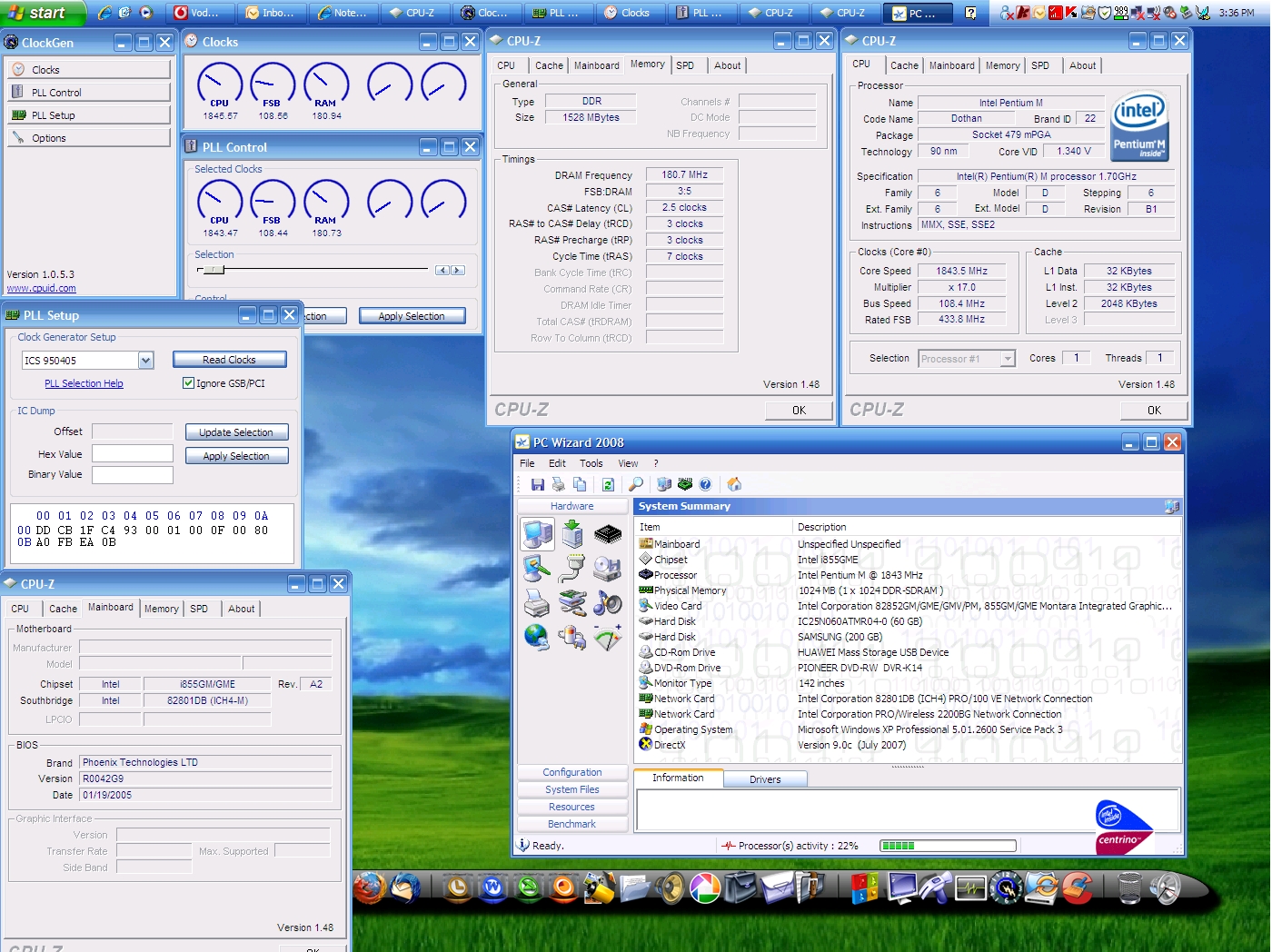Click the blue Help question mark icon
The height and width of the screenshot is (952, 1272).
click(705, 484)
